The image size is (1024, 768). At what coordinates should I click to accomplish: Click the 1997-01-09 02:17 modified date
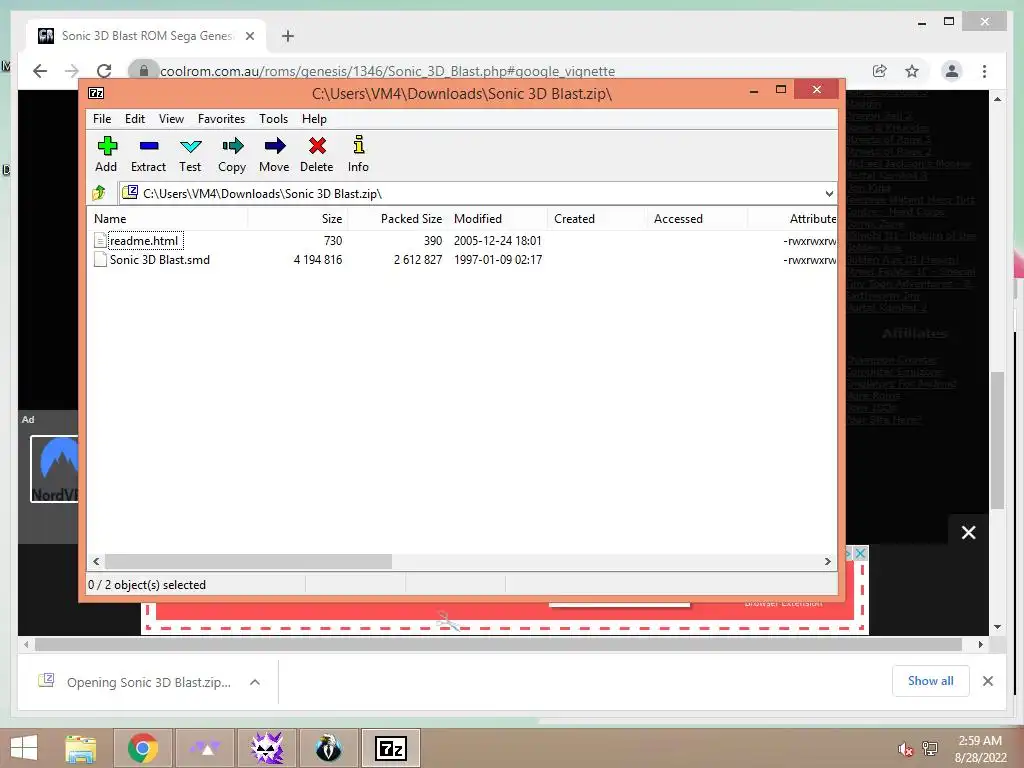(x=498, y=259)
